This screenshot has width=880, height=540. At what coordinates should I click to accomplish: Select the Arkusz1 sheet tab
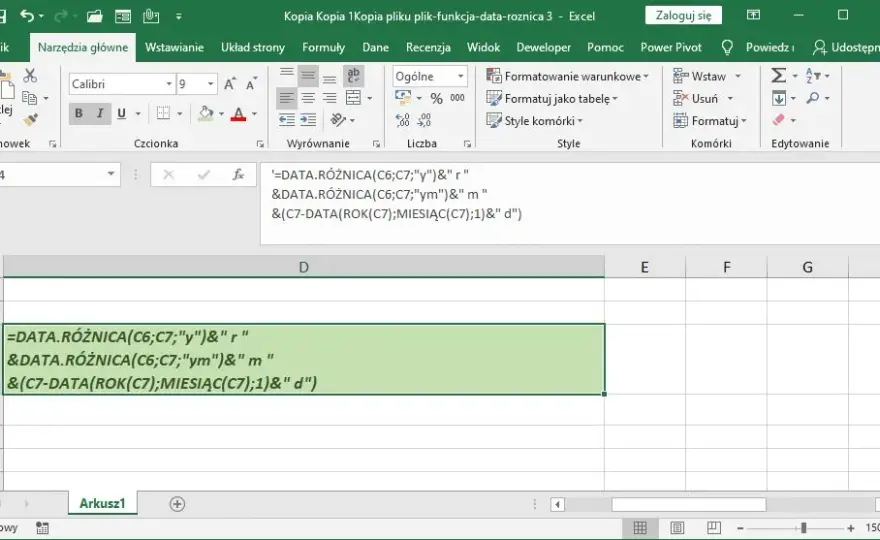click(x=102, y=504)
